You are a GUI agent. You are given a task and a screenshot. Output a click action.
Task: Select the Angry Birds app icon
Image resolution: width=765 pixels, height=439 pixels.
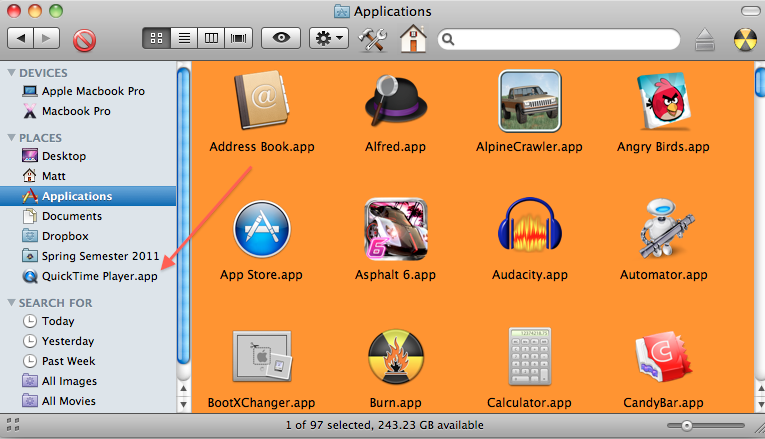click(664, 101)
